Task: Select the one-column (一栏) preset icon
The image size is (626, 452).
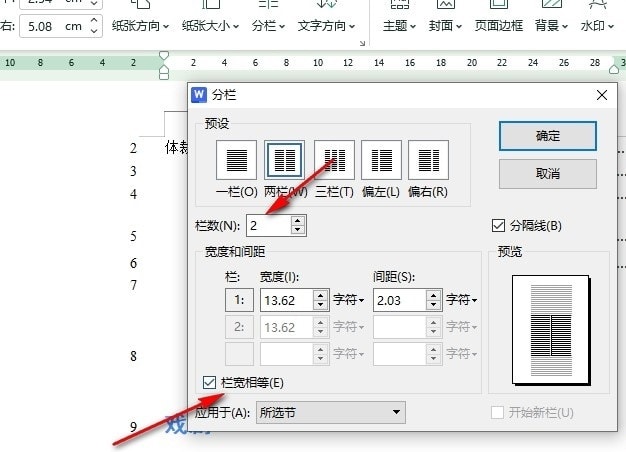Action: point(236,159)
